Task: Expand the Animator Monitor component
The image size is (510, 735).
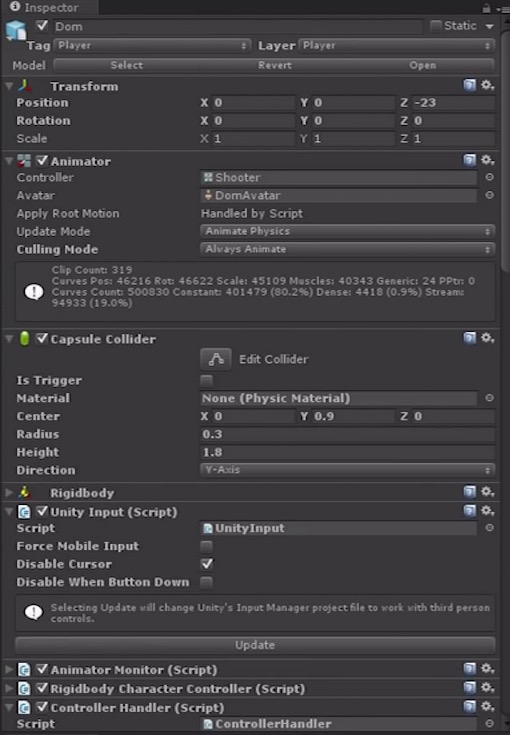Action: coord(9,669)
